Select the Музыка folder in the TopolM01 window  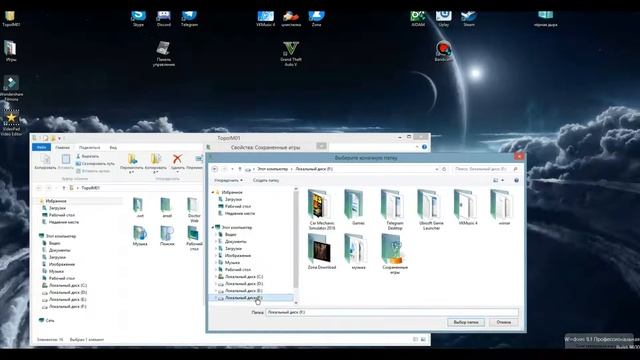tap(140, 236)
